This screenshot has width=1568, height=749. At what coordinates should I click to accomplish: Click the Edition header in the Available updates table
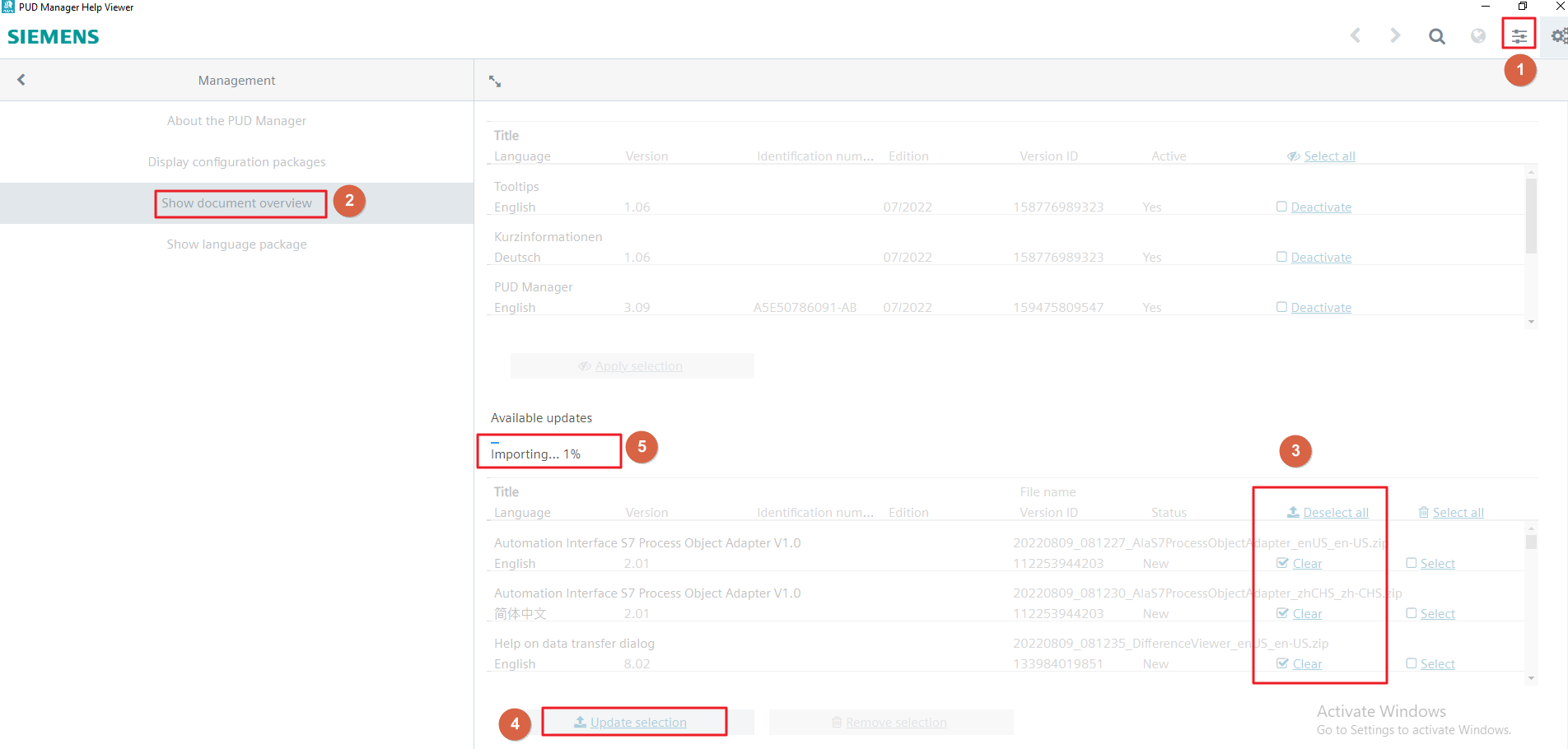click(x=908, y=513)
